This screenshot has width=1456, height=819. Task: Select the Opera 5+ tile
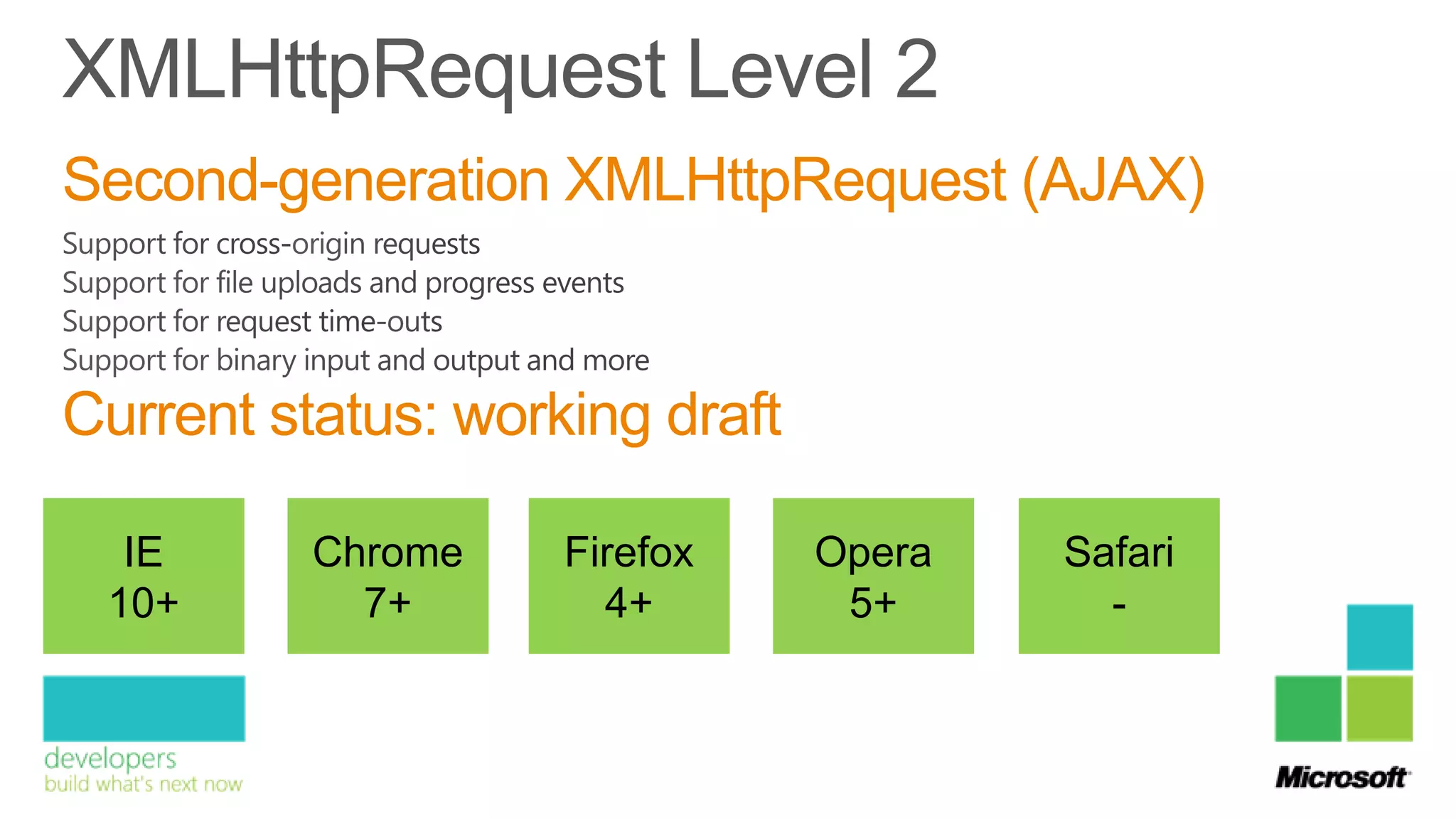coord(873,576)
